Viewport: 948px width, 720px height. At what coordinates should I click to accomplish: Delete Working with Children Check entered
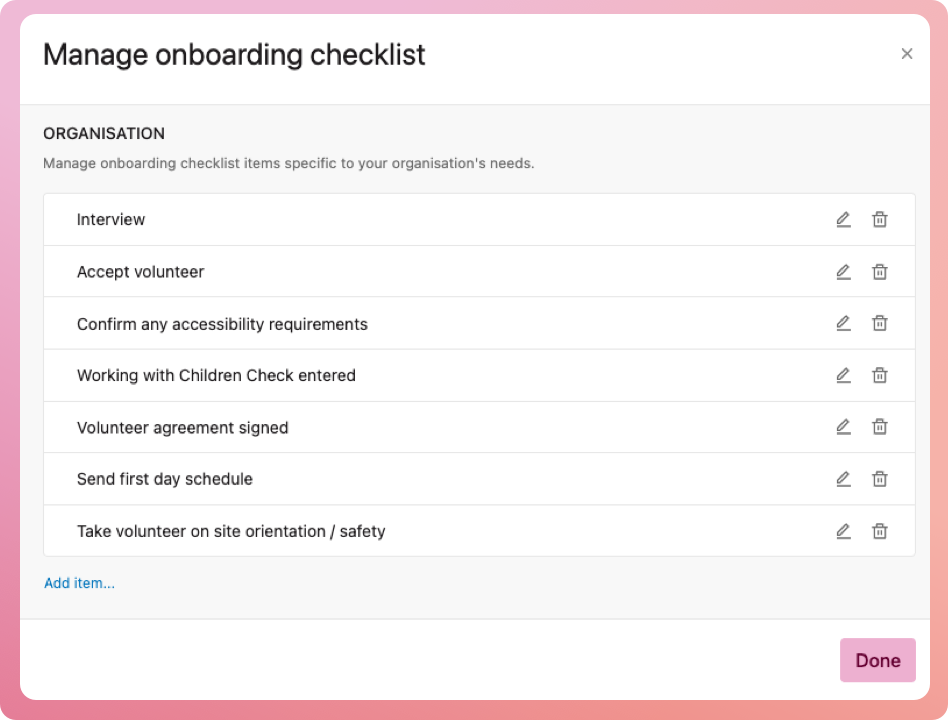(880, 376)
